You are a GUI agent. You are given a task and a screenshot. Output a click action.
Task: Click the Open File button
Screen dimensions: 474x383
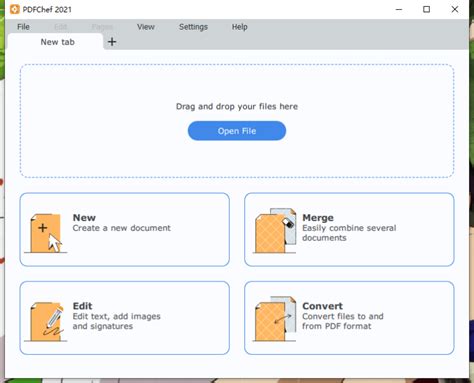tap(237, 131)
